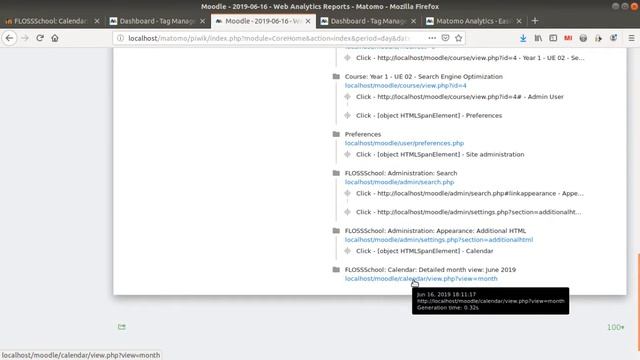This screenshot has width=640, height=360.
Task: Reload the current page
Action: (x=40, y=38)
